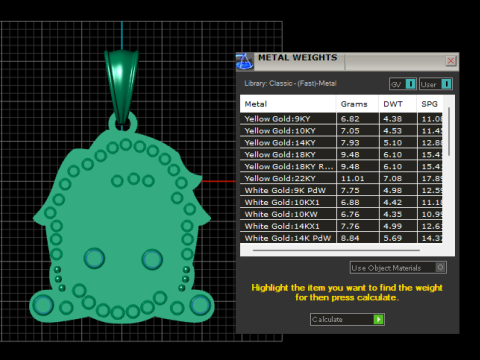Screen dimensions: 480x360
Task: Click the 7.08 DWT value cell
Action: pyautogui.click(x=398, y=178)
